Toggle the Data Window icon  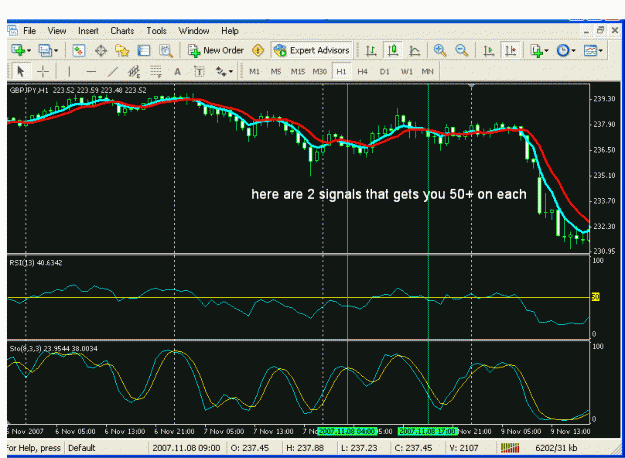click(101, 51)
